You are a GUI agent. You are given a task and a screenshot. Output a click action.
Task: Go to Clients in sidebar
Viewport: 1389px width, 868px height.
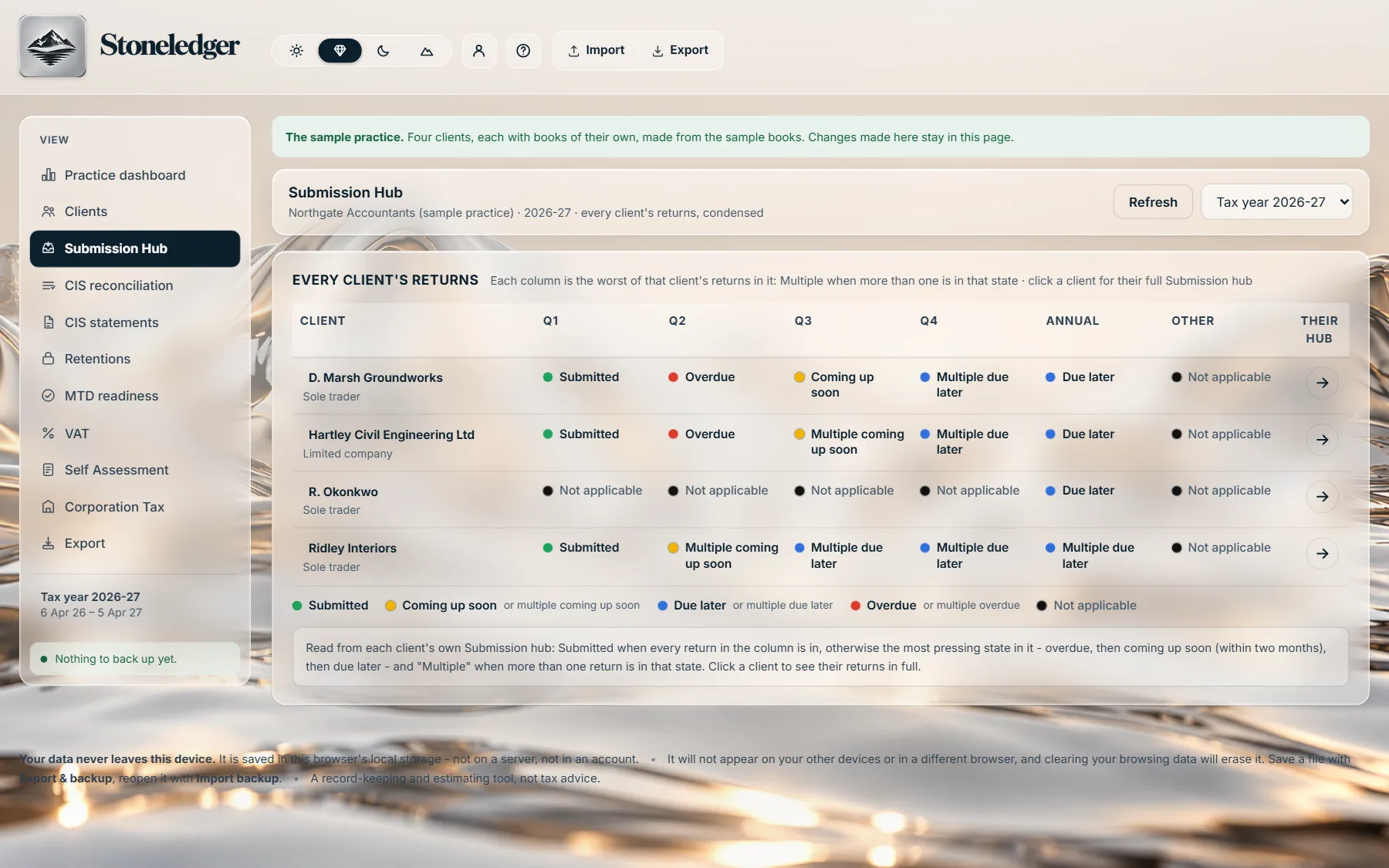135,211
